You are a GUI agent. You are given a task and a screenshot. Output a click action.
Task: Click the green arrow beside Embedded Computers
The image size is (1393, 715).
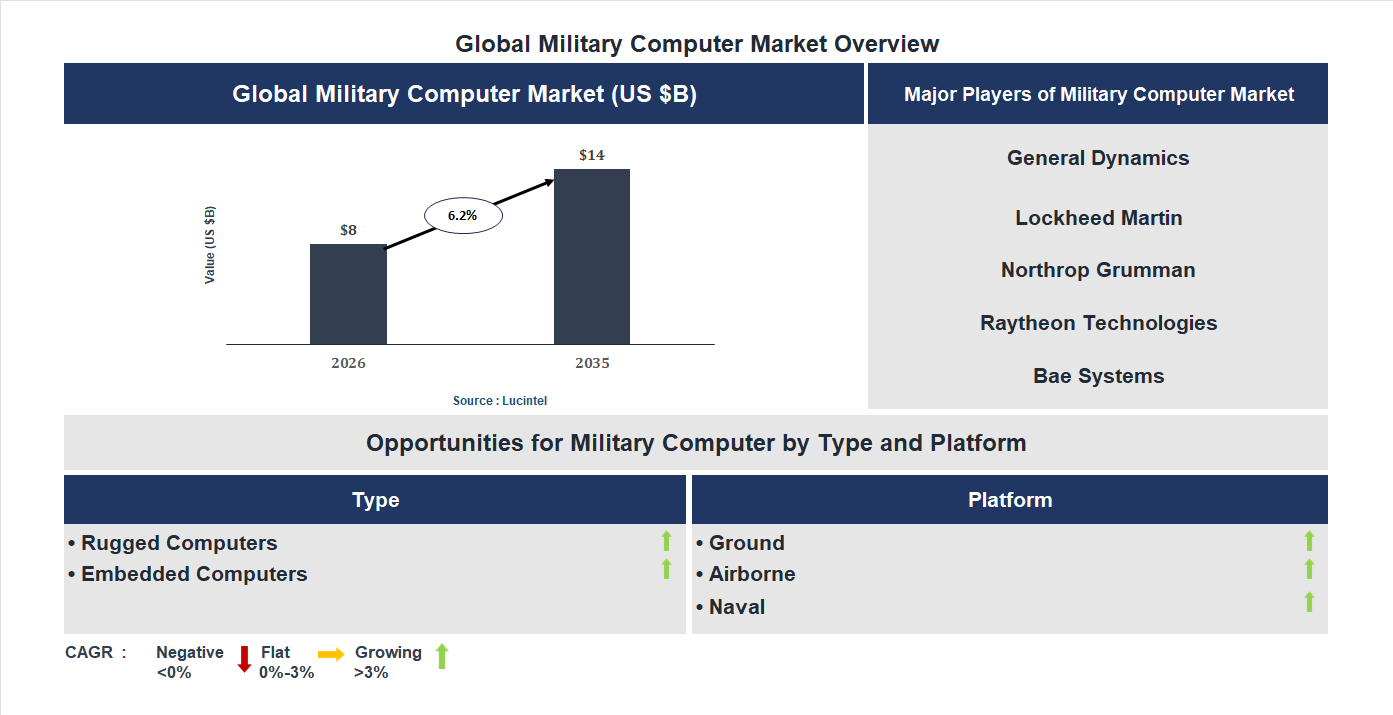[666, 569]
